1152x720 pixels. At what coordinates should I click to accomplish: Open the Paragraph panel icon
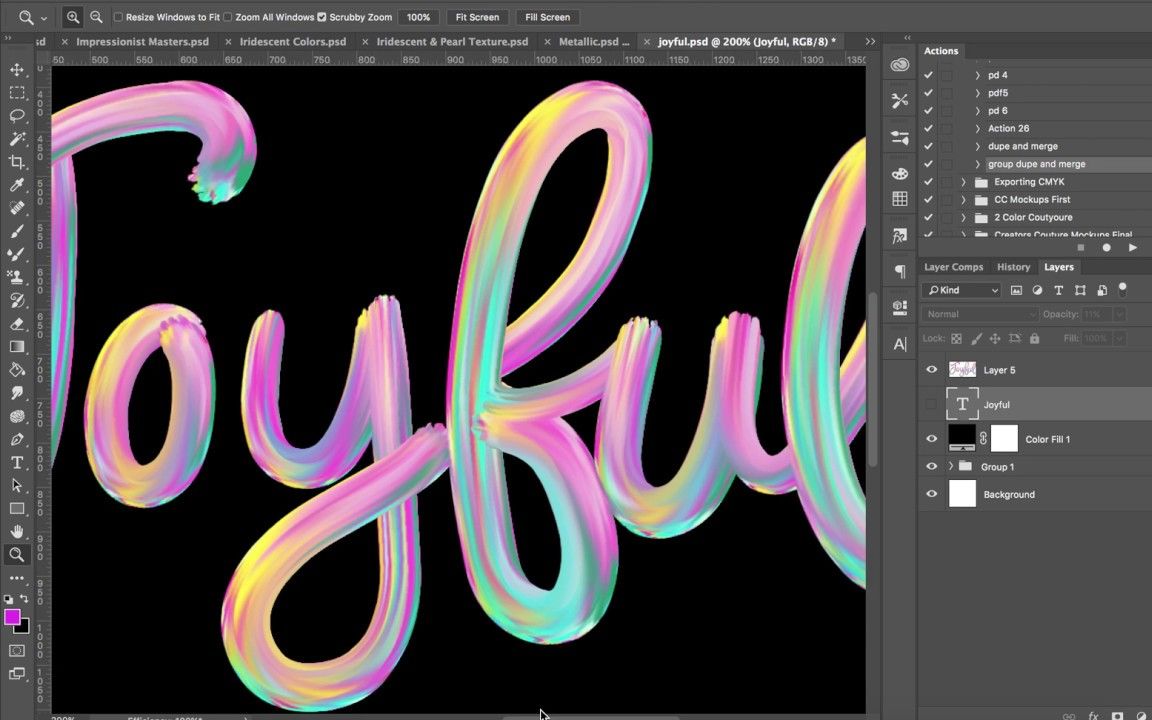[899, 269]
